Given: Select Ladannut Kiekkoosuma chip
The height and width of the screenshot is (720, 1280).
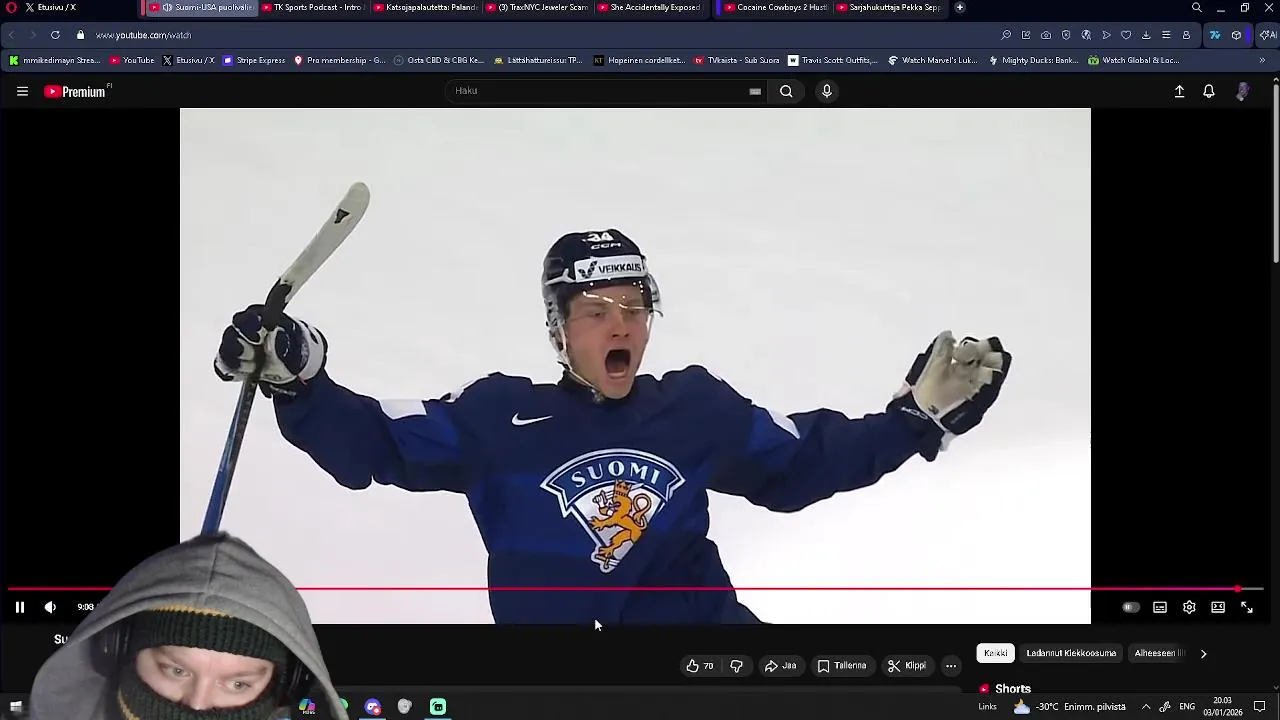Looking at the screenshot, I should click(x=1071, y=653).
